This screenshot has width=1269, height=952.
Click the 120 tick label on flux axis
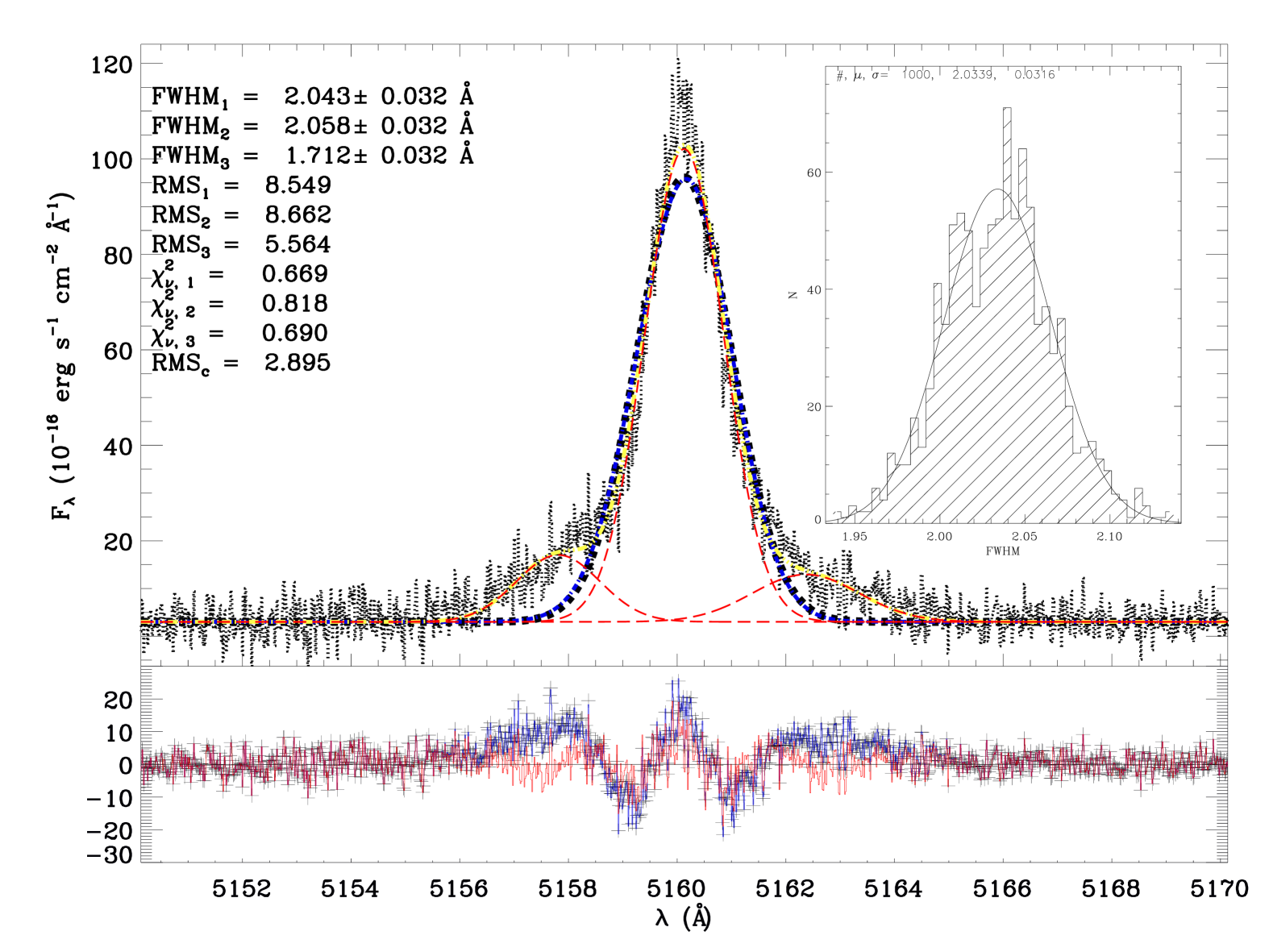tap(111, 64)
